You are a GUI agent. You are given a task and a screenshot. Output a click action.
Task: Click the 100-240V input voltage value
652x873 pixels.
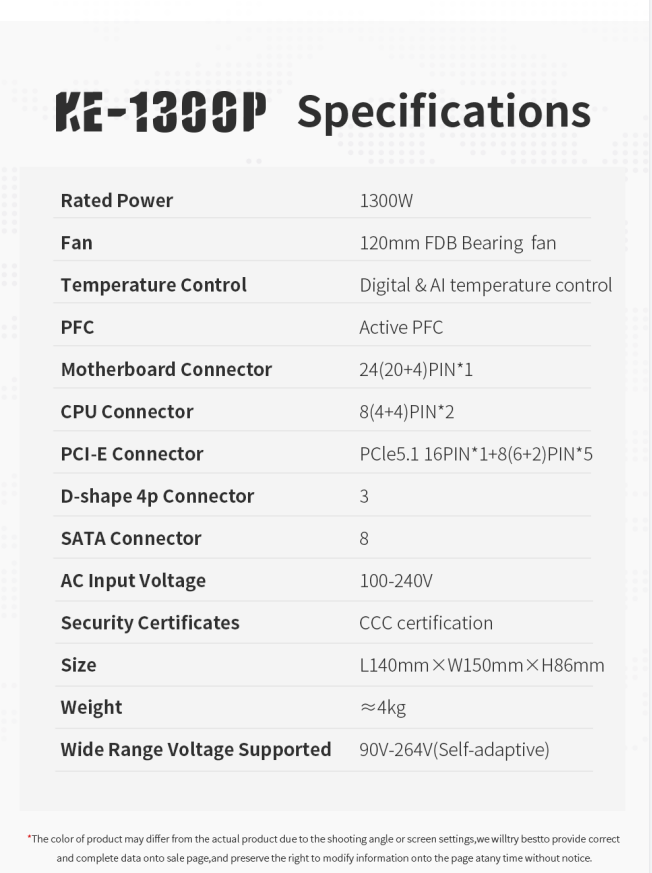(396, 581)
